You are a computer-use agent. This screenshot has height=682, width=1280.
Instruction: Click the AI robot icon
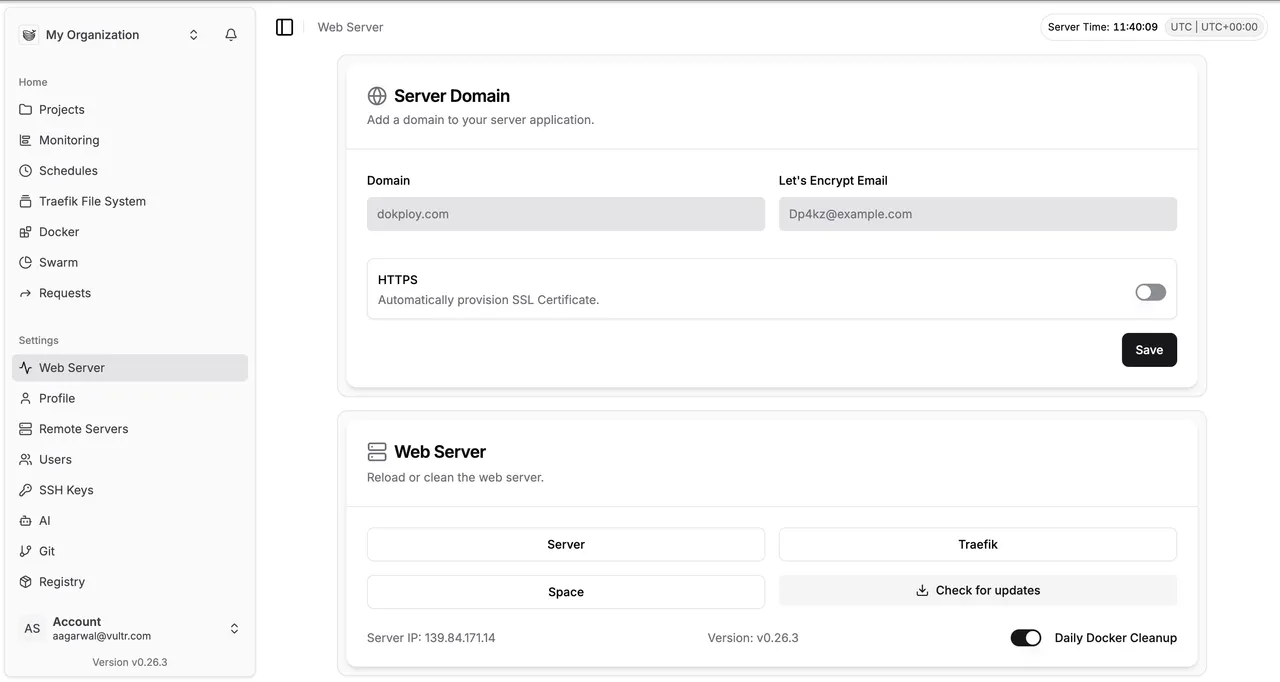pyautogui.click(x=26, y=521)
